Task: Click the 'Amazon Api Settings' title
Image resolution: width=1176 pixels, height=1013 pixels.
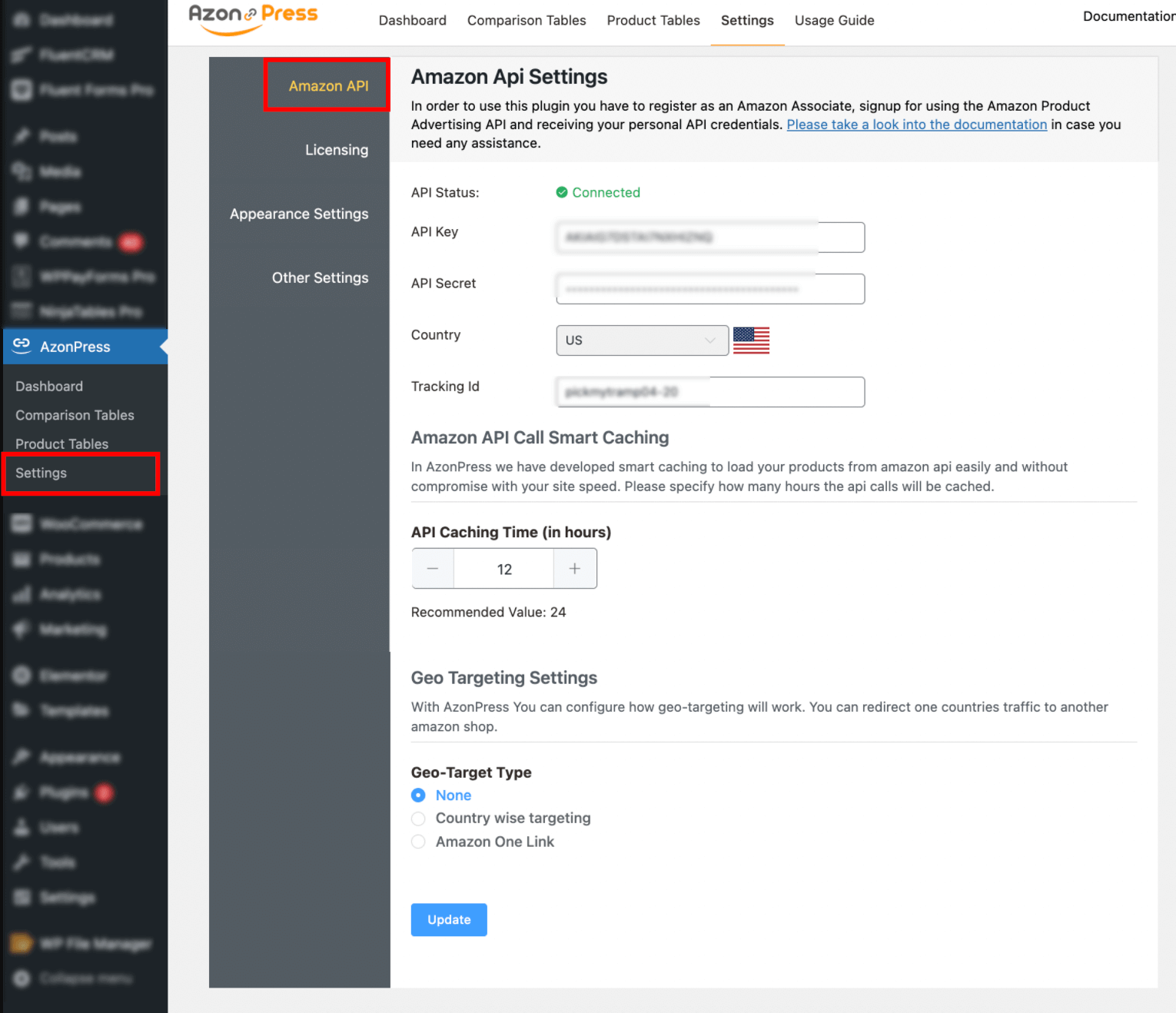Action: pyautogui.click(x=509, y=77)
